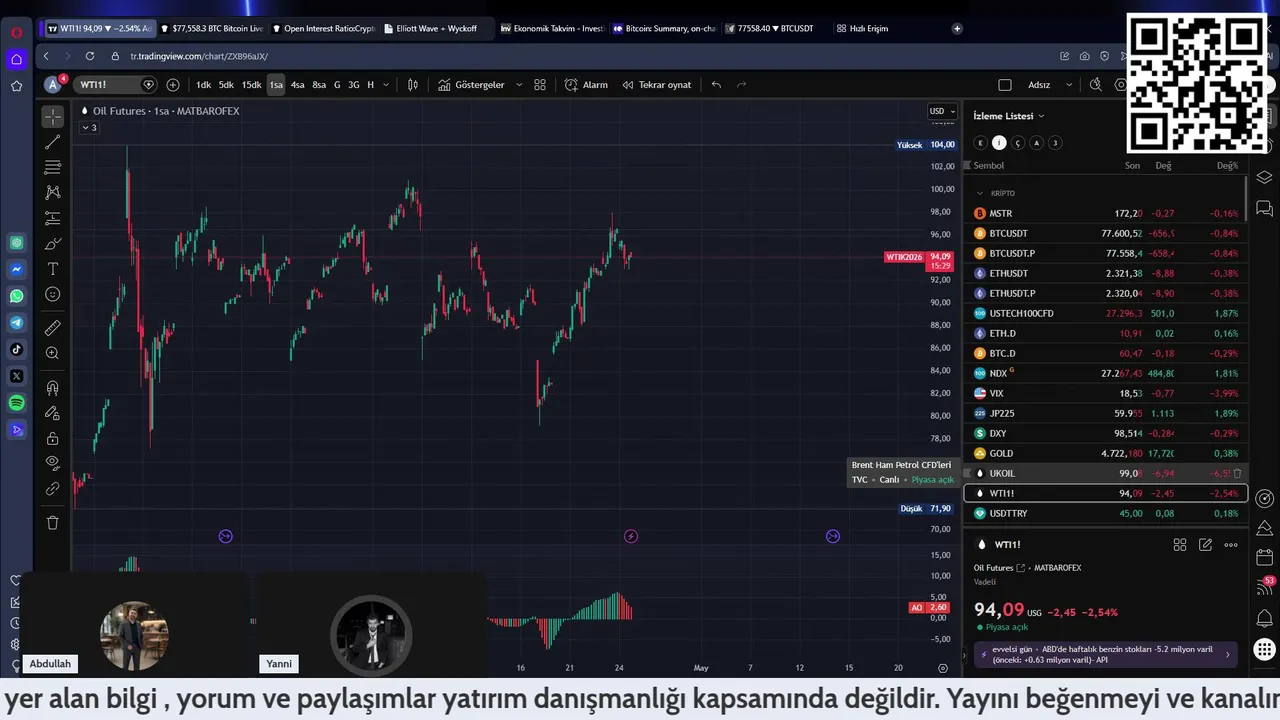Open Messenger in the browser sidebar
The width and height of the screenshot is (1280, 720).
tap(17, 269)
